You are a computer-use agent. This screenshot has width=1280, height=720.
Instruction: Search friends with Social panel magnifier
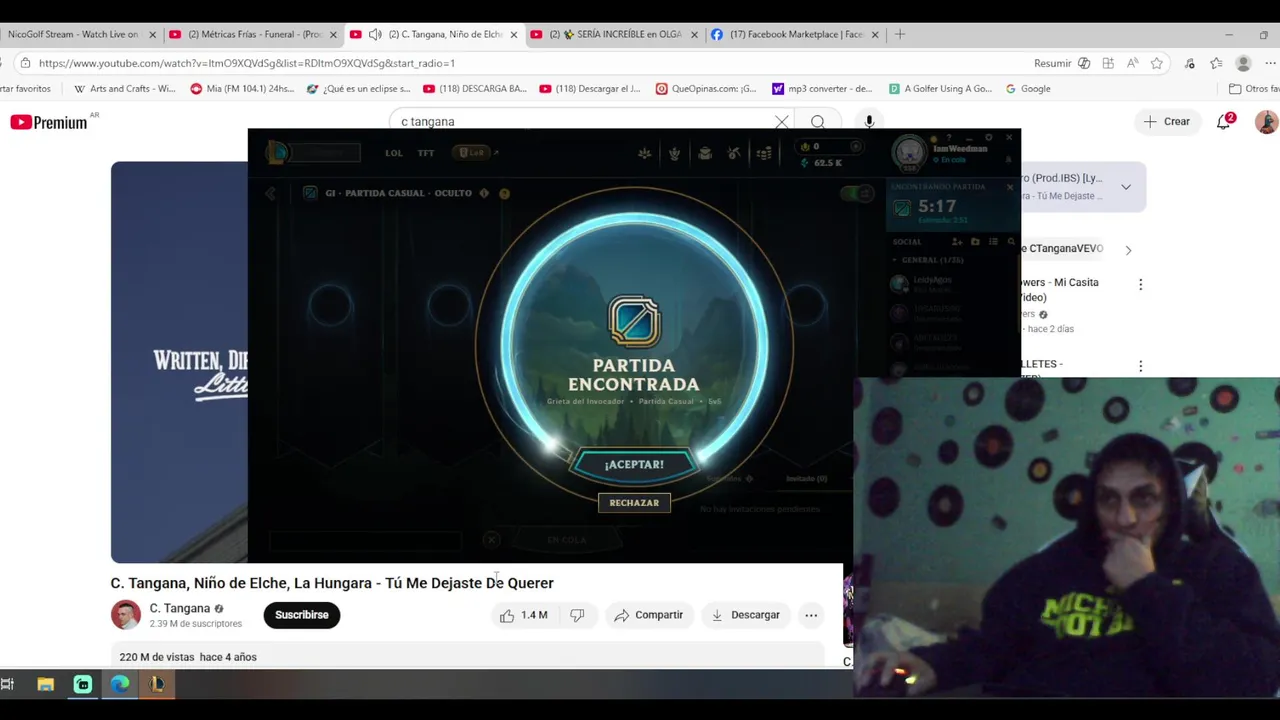(x=1011, y=241)
